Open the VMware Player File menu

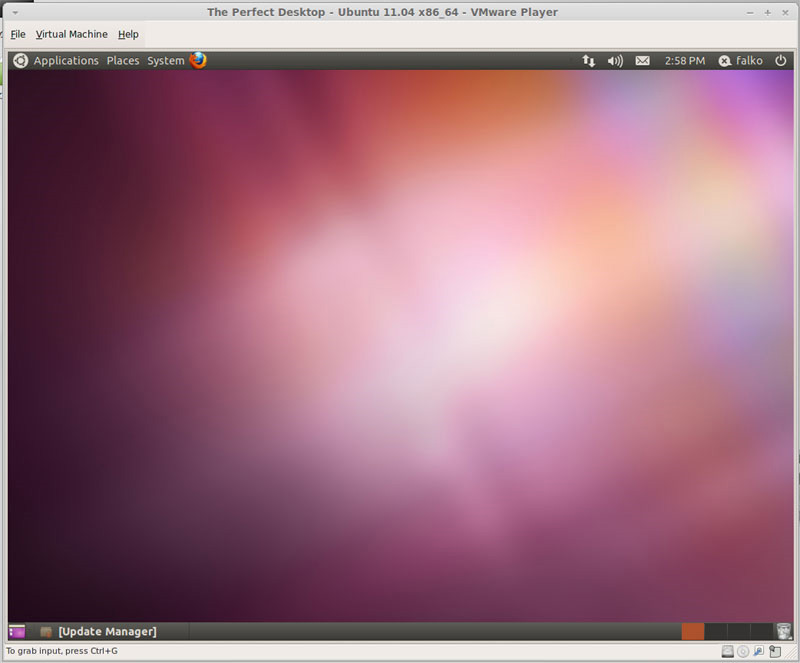[18, 34]
